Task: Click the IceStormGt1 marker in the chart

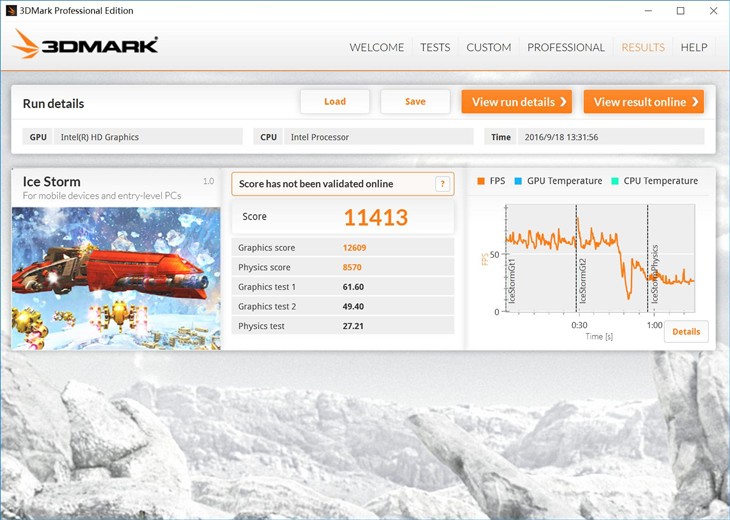Action: pyautogui.click(x=512, y=281)
